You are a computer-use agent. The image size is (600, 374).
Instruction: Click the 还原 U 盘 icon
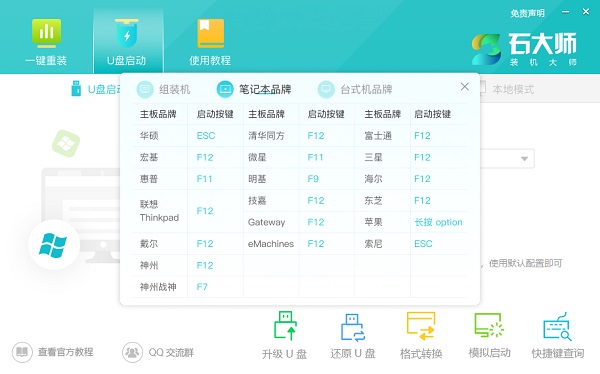pyautogui.click(x=352, y=327)
